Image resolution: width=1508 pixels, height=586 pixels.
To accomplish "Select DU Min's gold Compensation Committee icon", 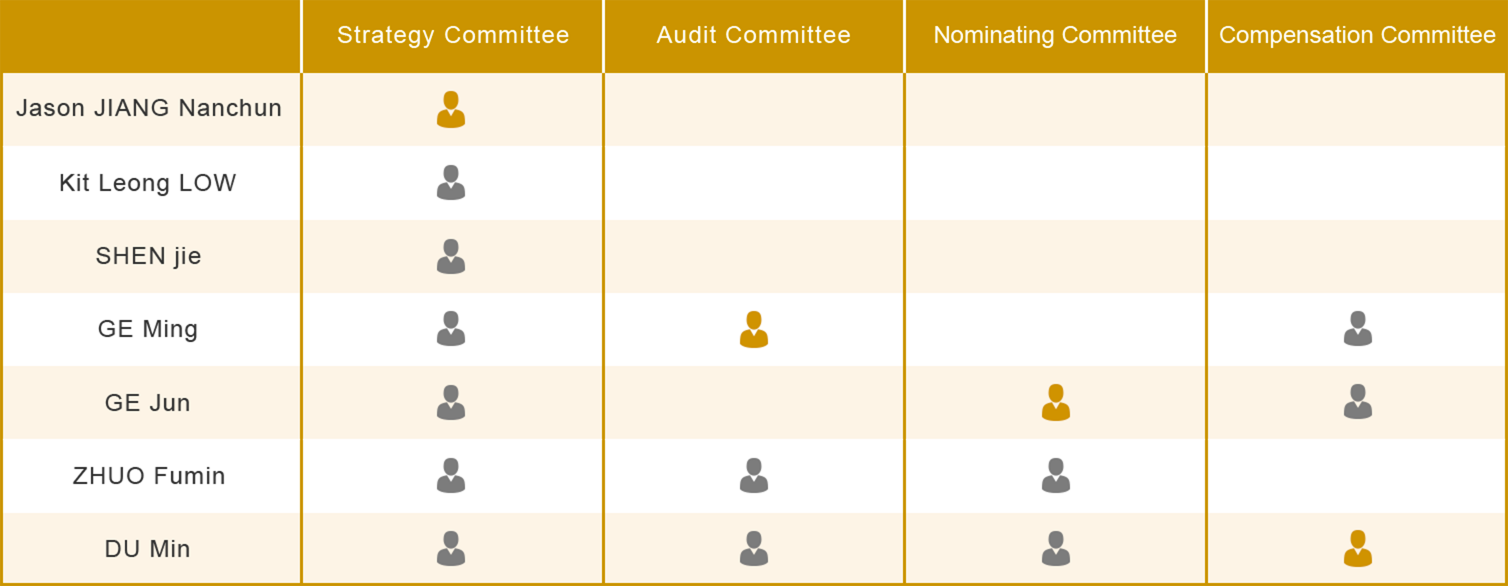I will [x=1358, y=549].
